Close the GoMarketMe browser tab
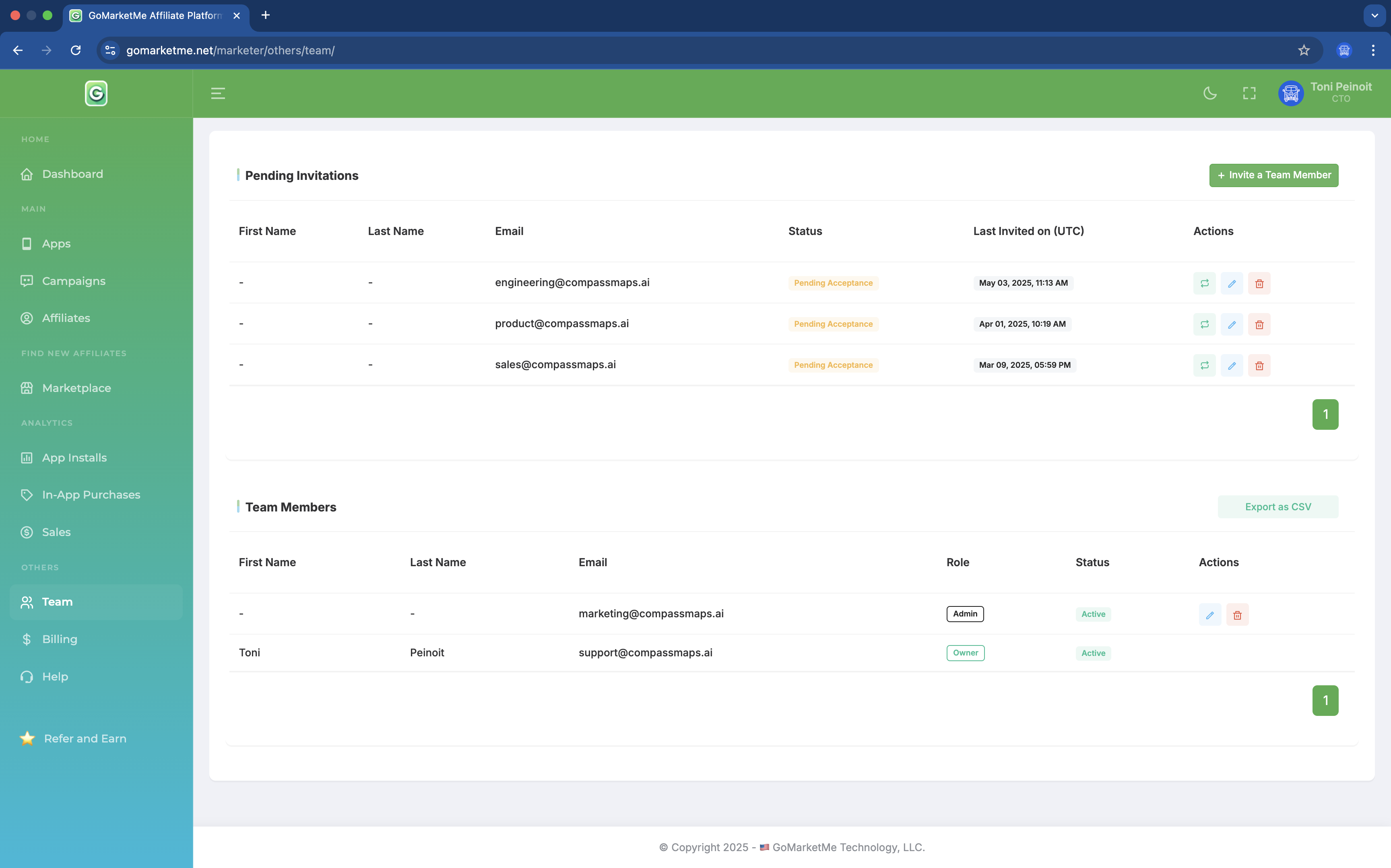 coord(237,16)
